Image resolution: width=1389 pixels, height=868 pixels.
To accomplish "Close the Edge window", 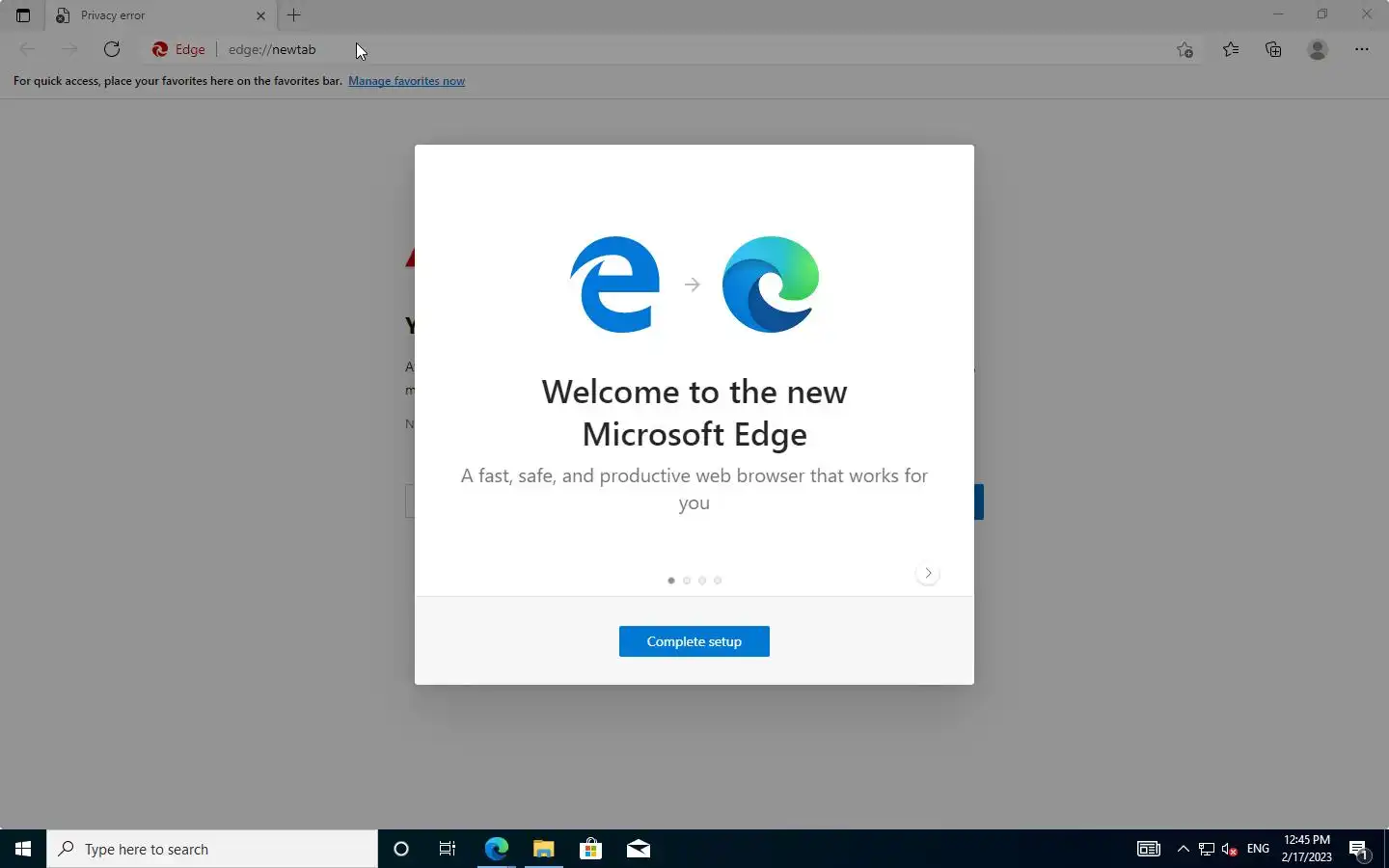I will (1367, 14).
